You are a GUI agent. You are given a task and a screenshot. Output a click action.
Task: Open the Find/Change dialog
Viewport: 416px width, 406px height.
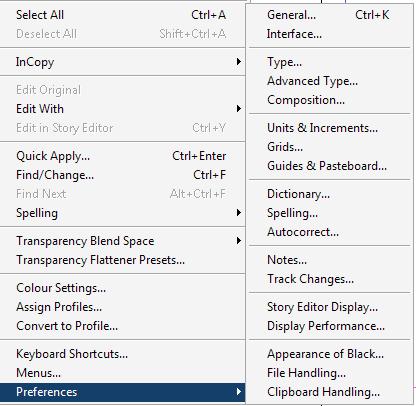[122, 175]
